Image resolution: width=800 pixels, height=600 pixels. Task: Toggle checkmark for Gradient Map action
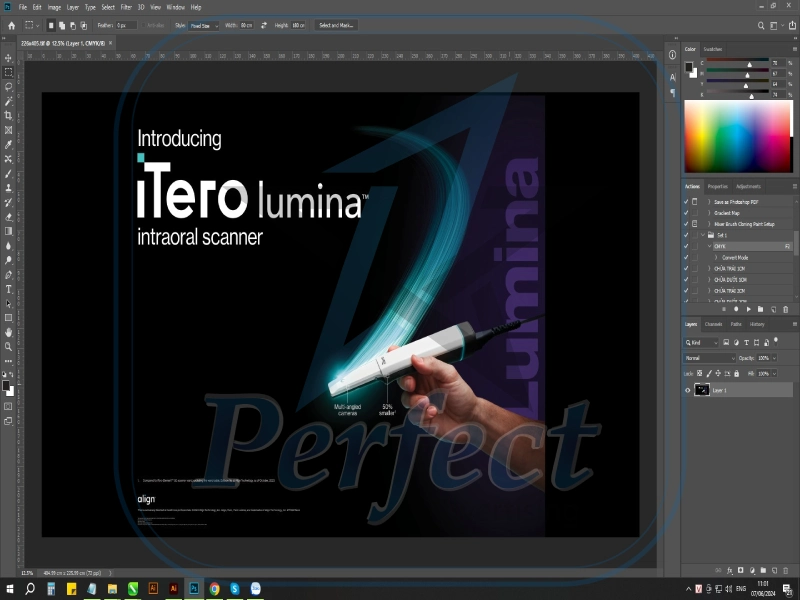686,213
